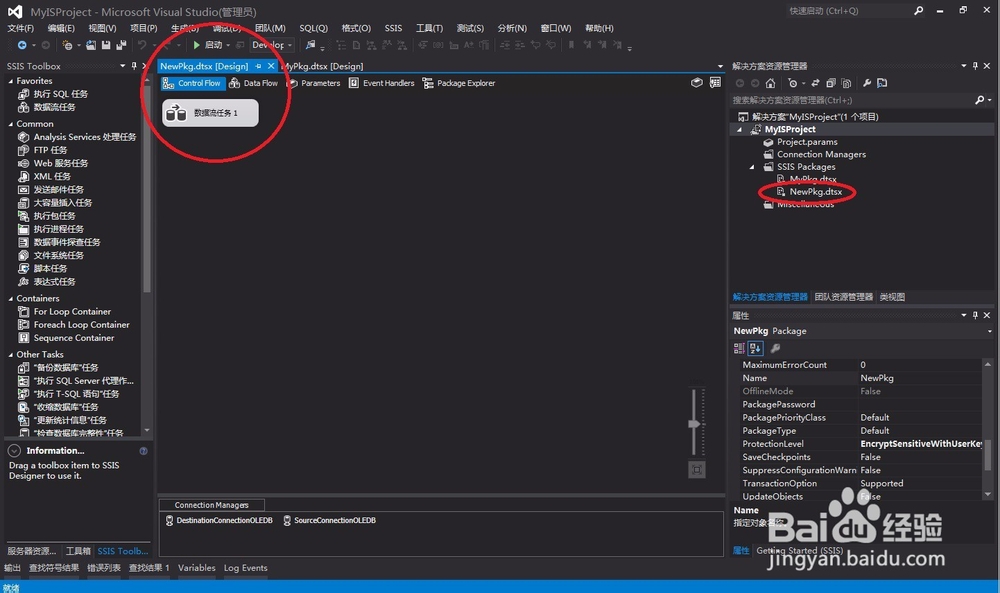Open the Development configuration dropdown
The width and height of the screenshot is (1000, 593).
click(x=272, y=45)
